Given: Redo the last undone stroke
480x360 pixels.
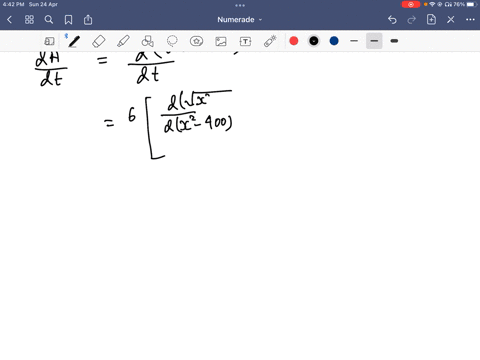Looking at the screenshot, I should point(412,20).
